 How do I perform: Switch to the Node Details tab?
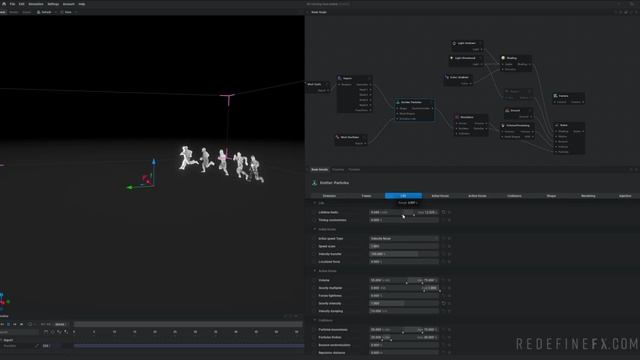coord(320,169)
